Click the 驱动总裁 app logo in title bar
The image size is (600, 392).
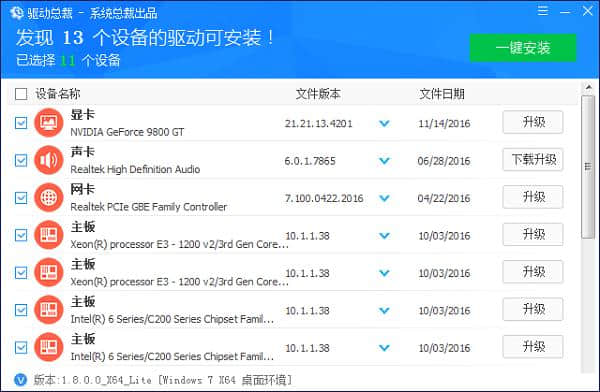[x=17, y=13]
